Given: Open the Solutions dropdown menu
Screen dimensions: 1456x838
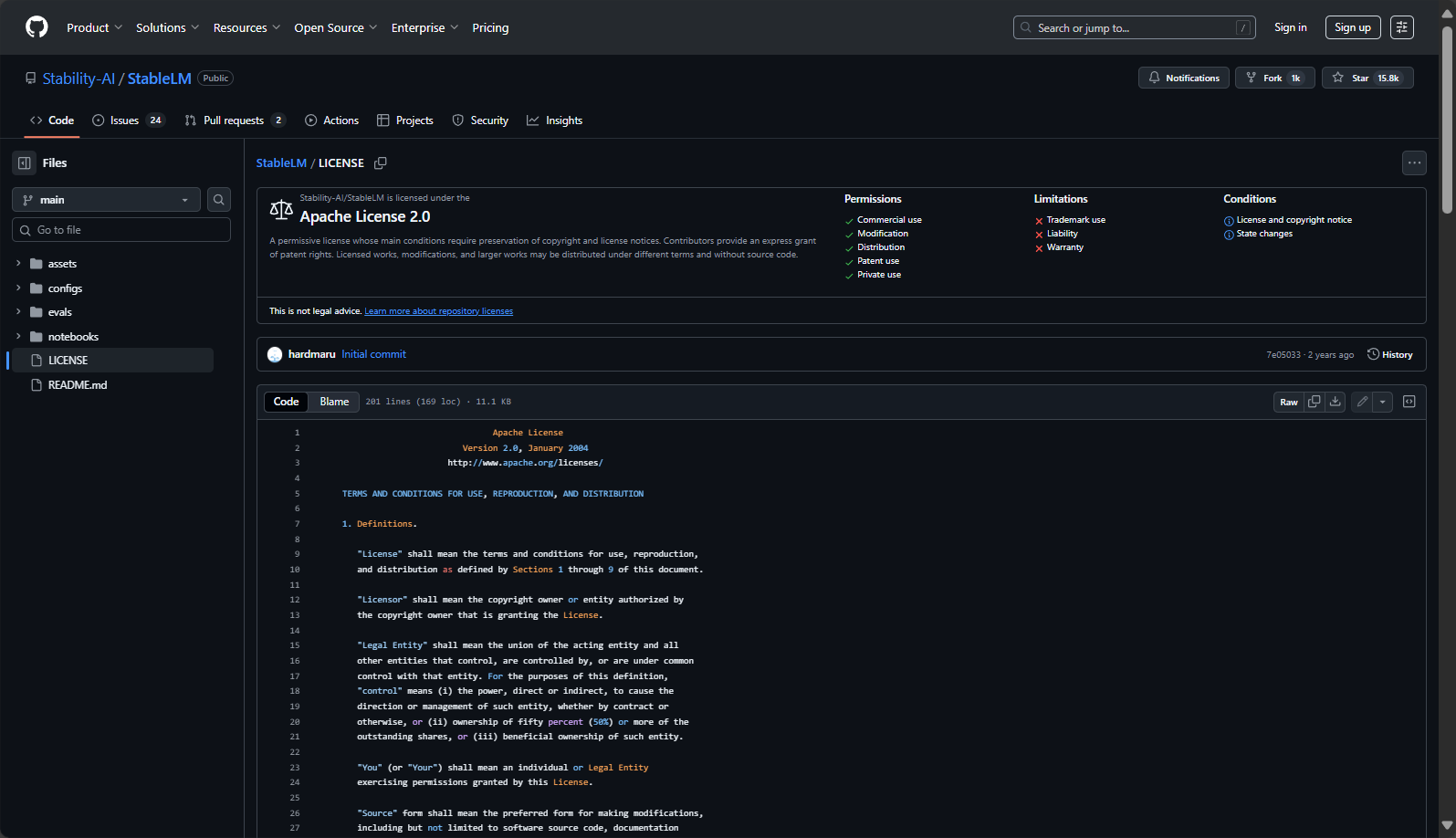Looking at the screenshot, I should 167,27.
